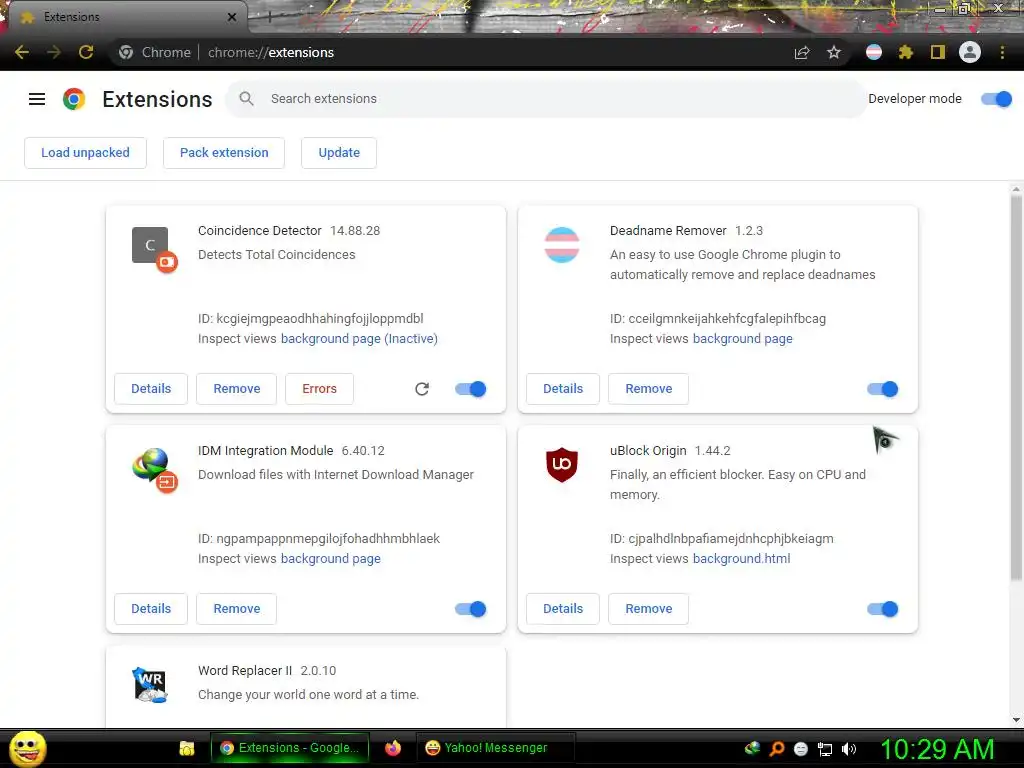Screen dimensions: 1024x768
Task: Click the Deadname Remover flag icon in card
Action: pyautogui.click(x=562, y=245)
